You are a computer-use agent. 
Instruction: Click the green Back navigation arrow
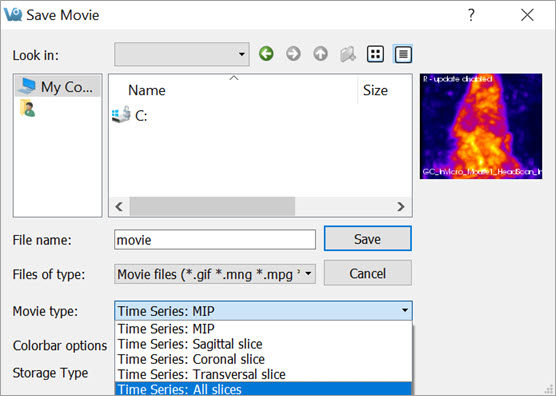(x=266, y=54)
